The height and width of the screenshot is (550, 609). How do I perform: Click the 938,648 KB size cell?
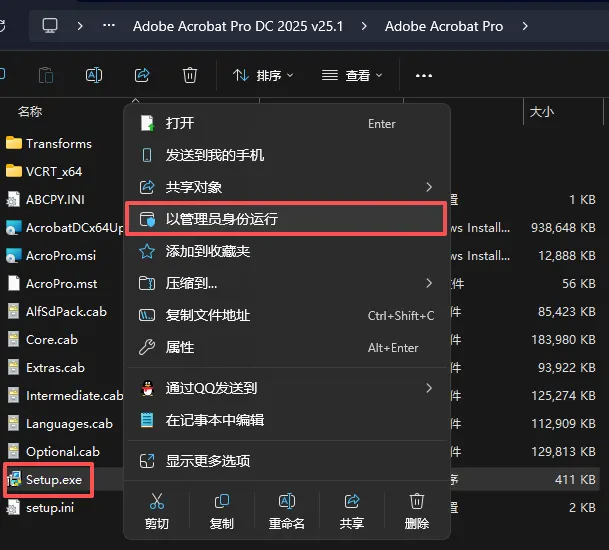tap(563, 228)
